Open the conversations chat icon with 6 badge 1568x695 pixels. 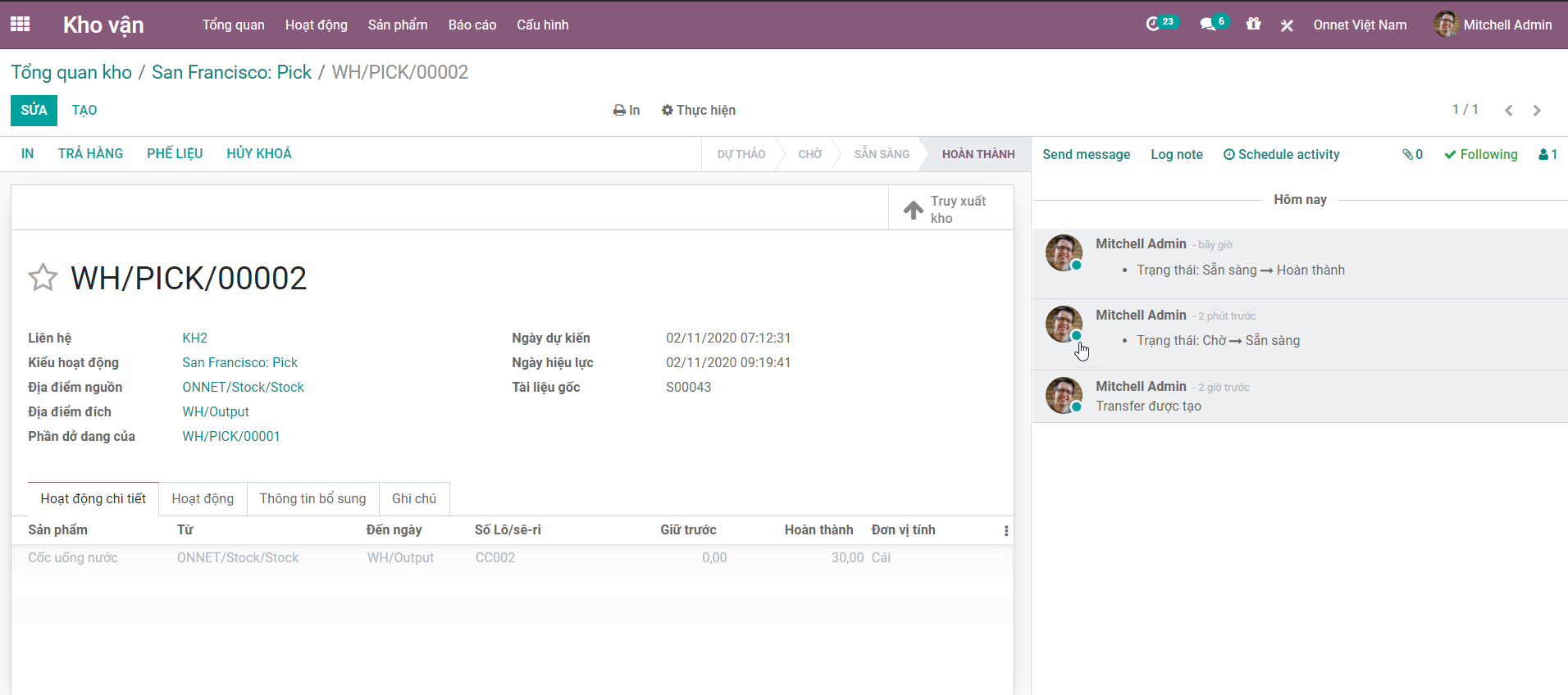1208,25
